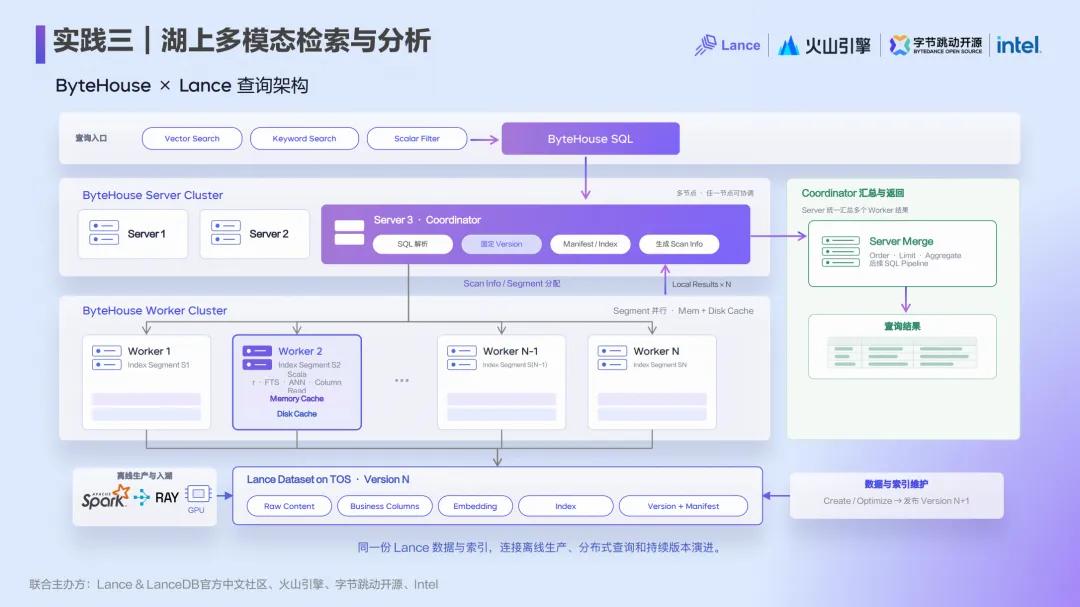Click the 火山引擎 logo

(x=824, y=45)
